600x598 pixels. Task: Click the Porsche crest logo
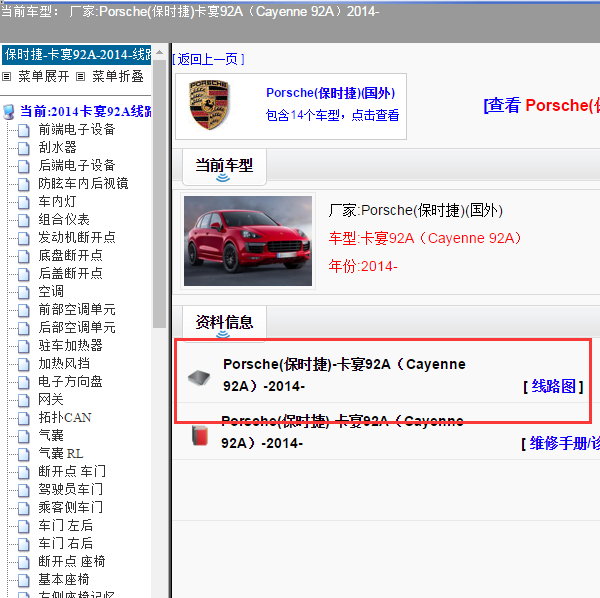coord(209,105)
